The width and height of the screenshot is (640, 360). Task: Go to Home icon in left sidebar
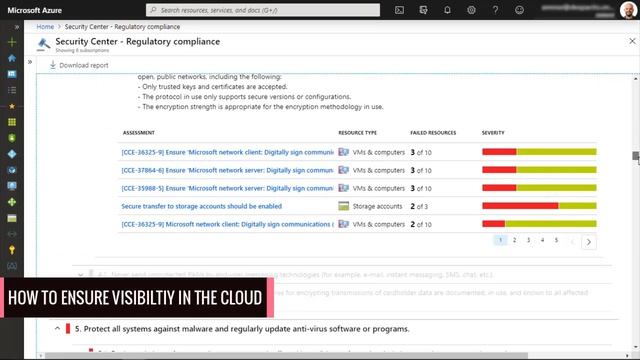coord(12,58)
